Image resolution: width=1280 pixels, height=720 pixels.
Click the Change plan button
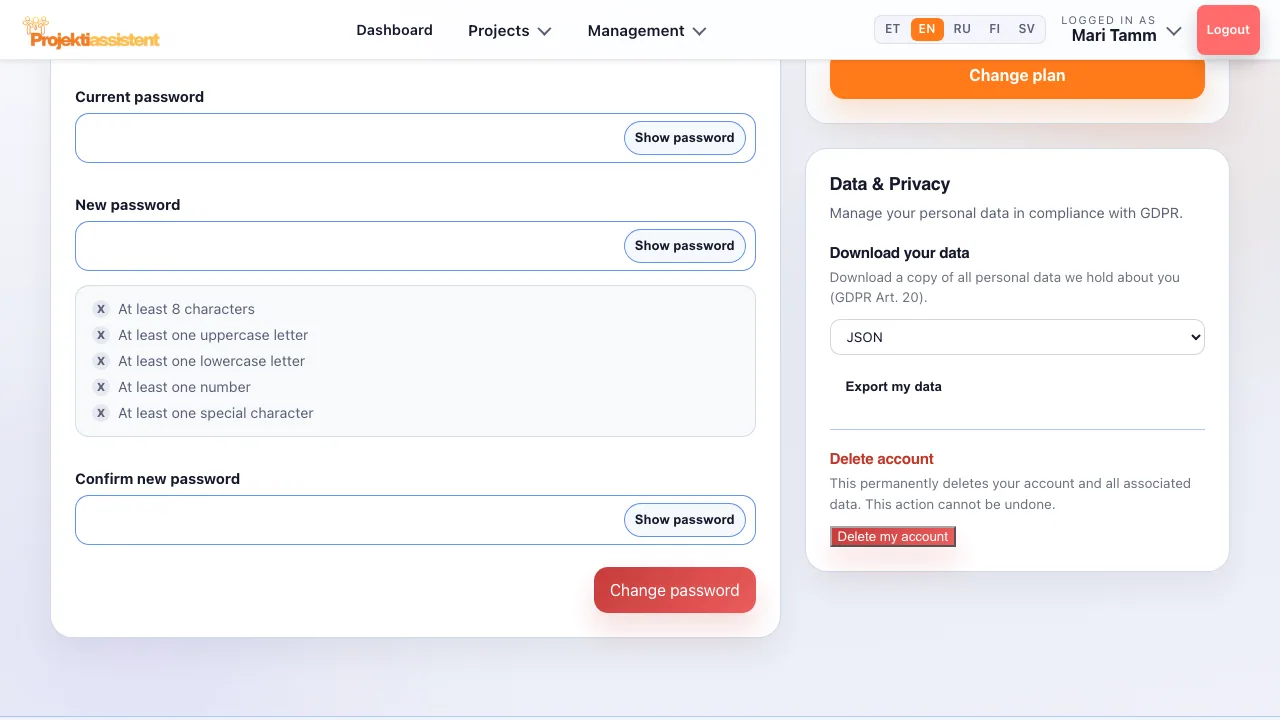tap(1017, 76)
